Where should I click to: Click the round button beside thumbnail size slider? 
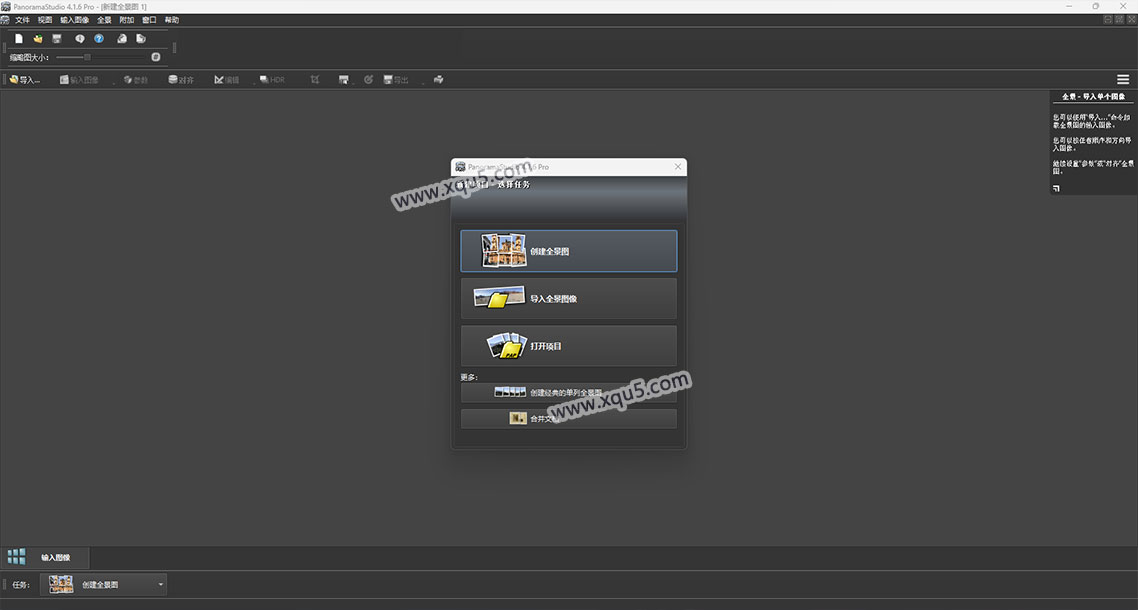click(155, 57)
